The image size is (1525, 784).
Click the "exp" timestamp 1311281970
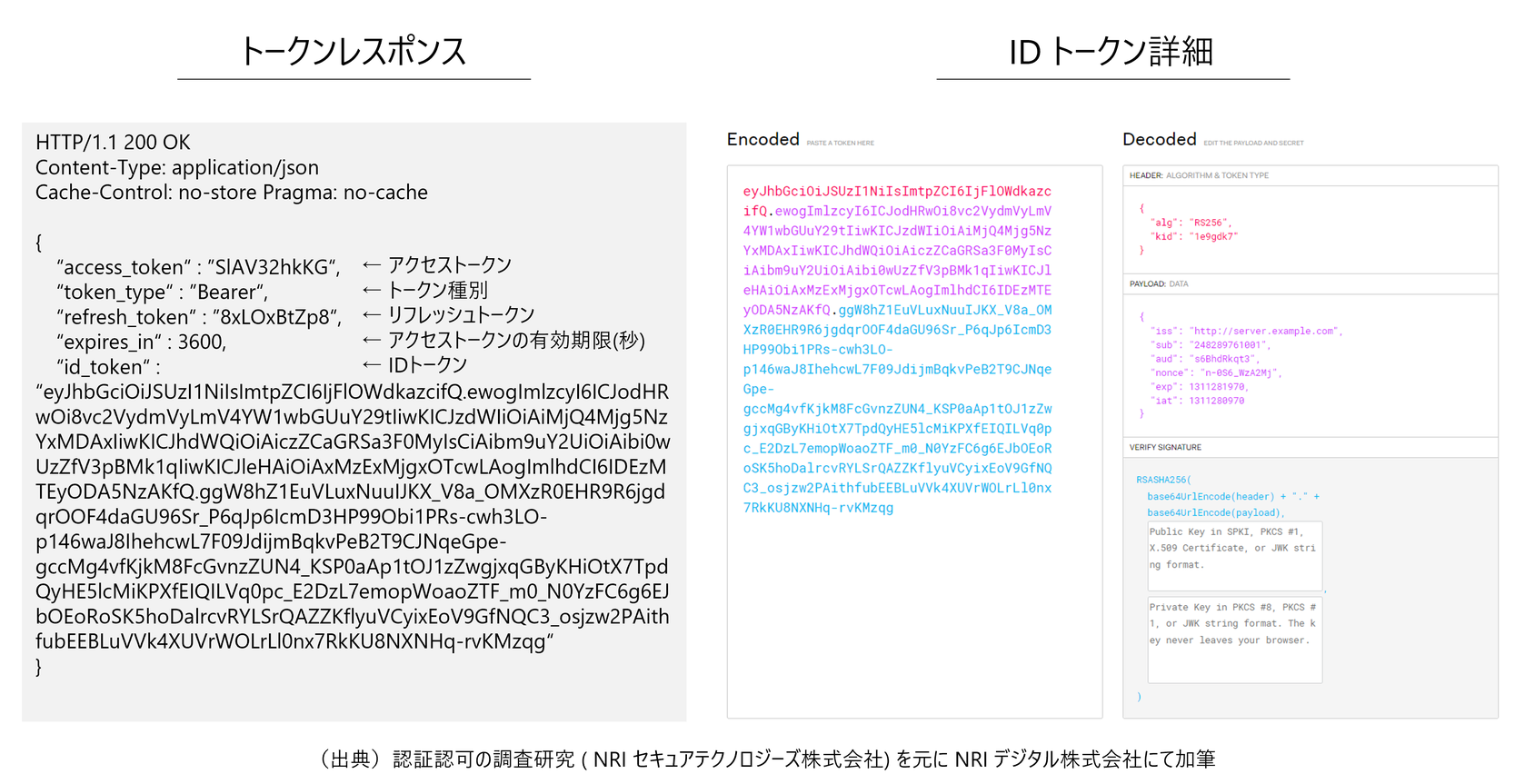1216,387
